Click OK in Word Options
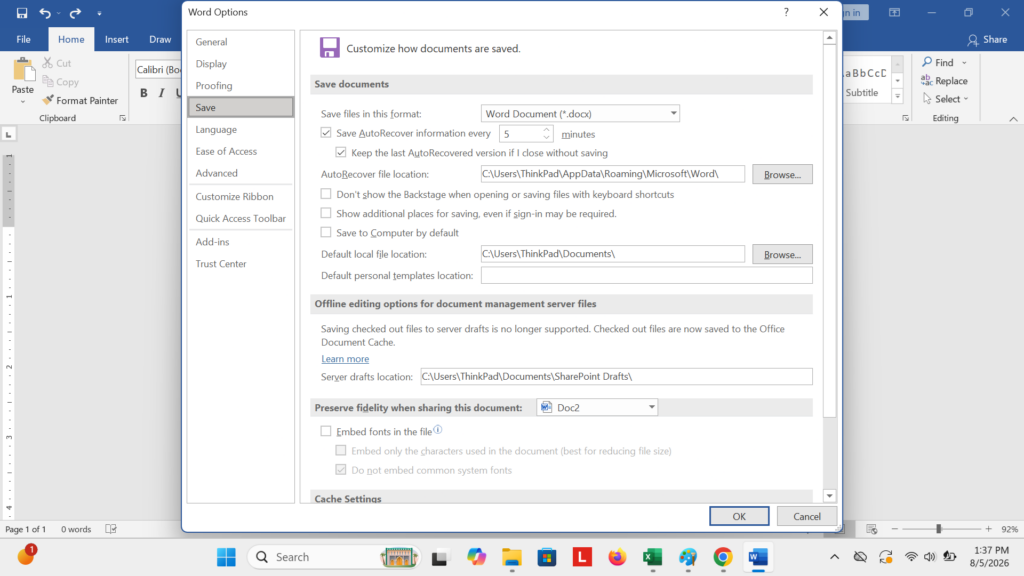 point(739,516)
